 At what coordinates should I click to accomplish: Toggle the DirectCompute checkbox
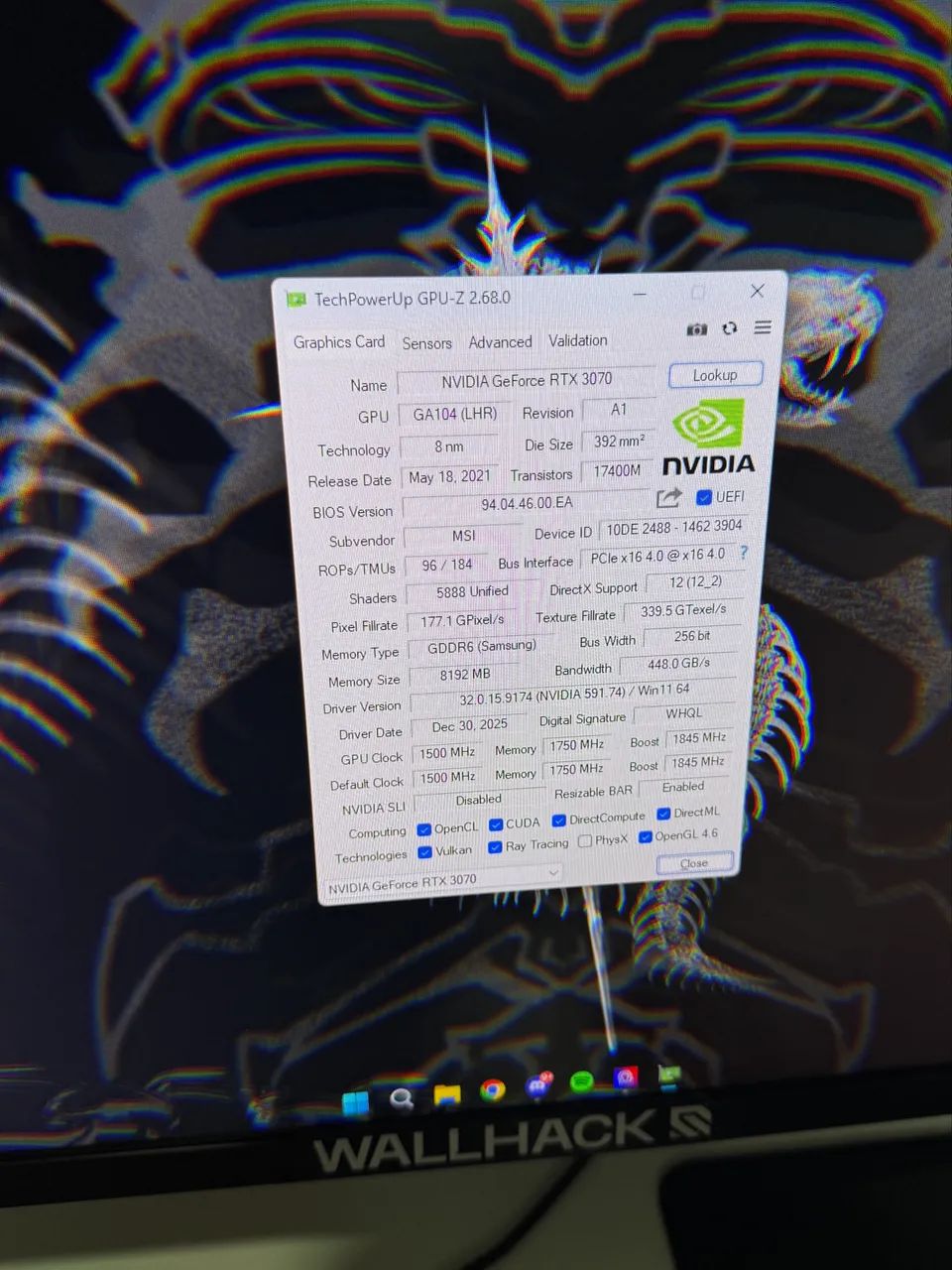point(559,821)
